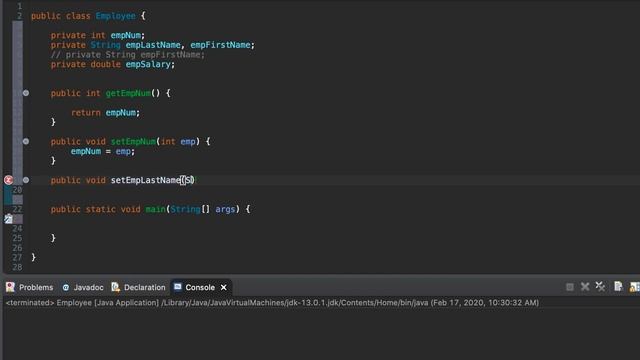Collapse the setEmpLastName method fold marker
Screen dimensions: 640x360
[26, 180]
